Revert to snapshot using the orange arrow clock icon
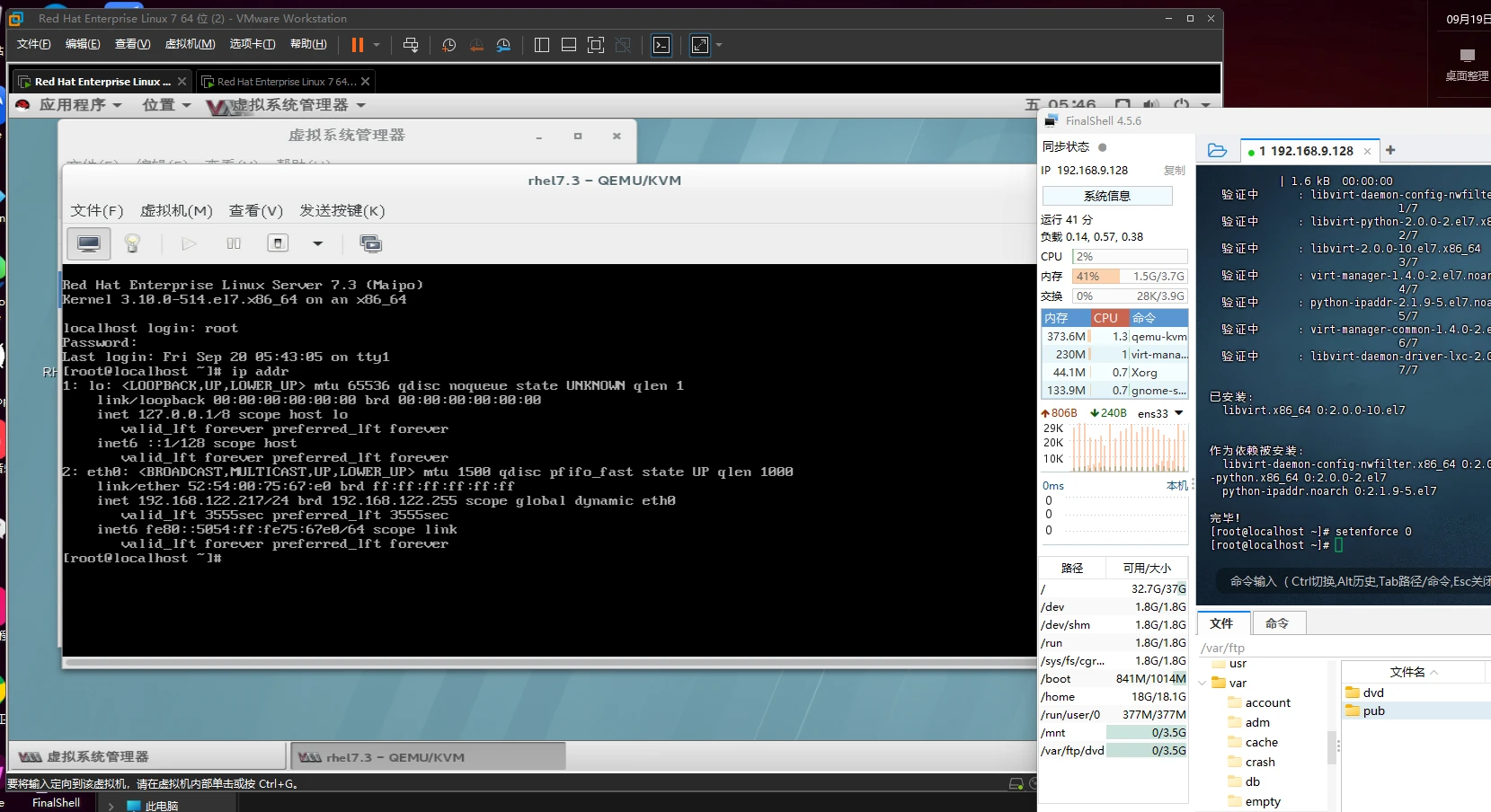 [x=476, y=45]
